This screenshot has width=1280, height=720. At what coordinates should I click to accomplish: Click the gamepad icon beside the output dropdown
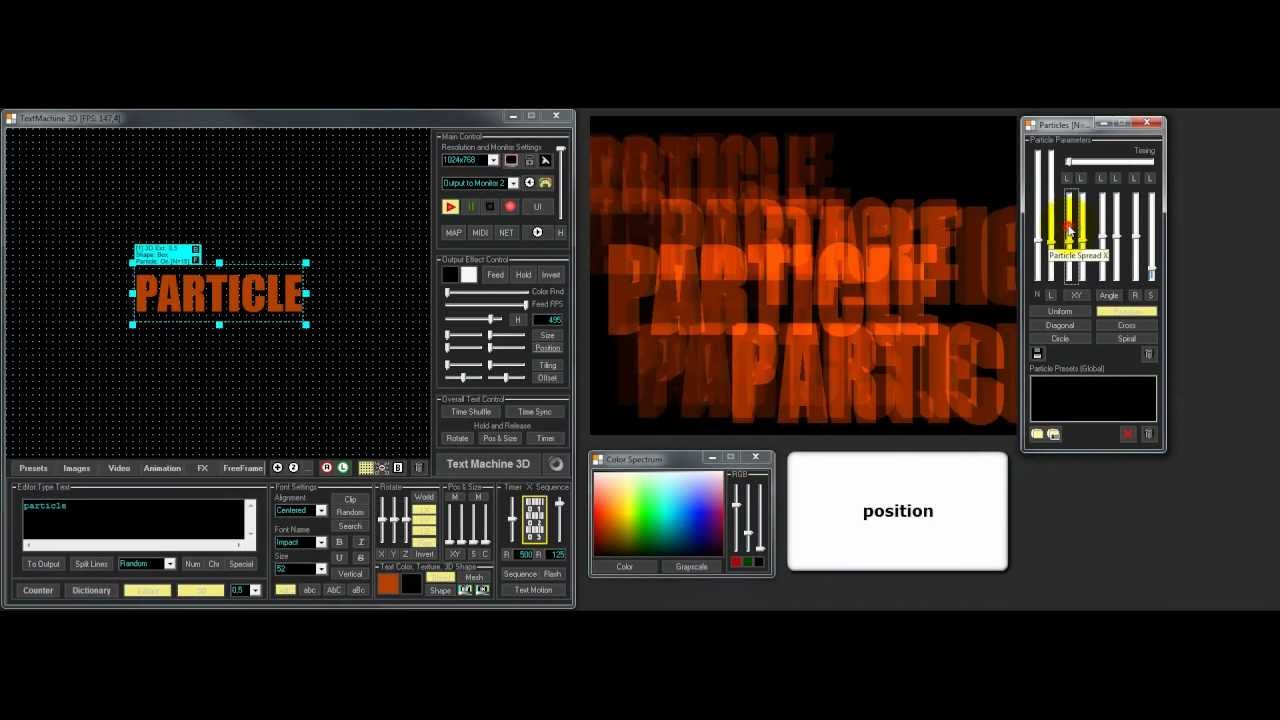tap(545, 183)
